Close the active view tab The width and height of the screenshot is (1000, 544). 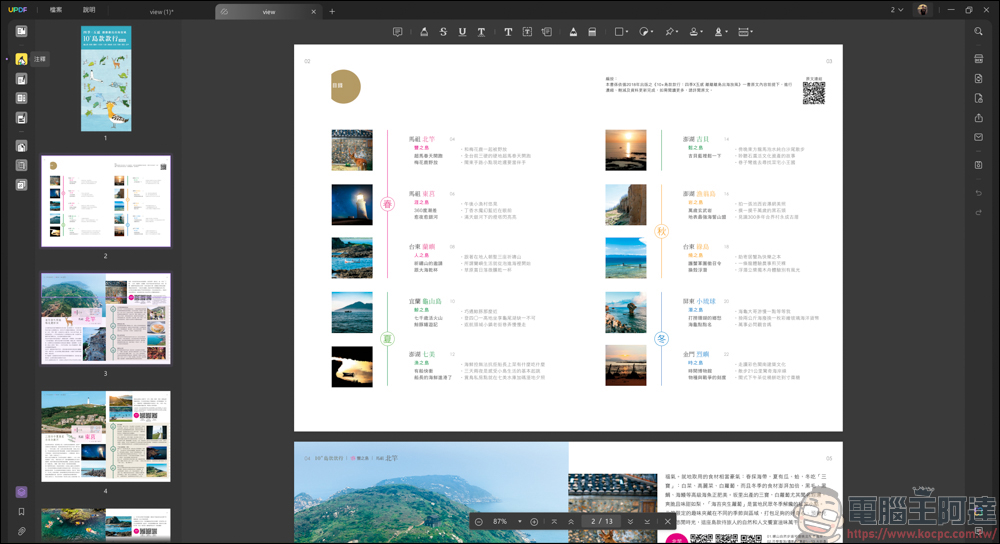click(x=314, y=11)
